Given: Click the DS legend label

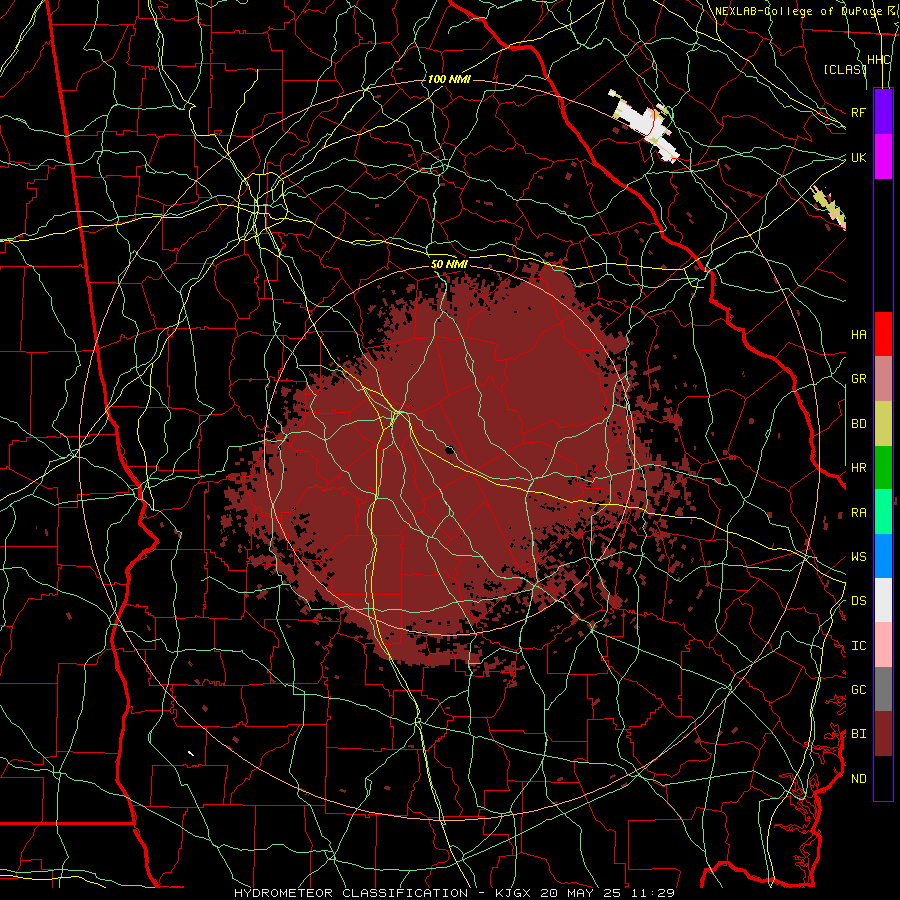Looking at the screenshot, I should coord(858,601).
